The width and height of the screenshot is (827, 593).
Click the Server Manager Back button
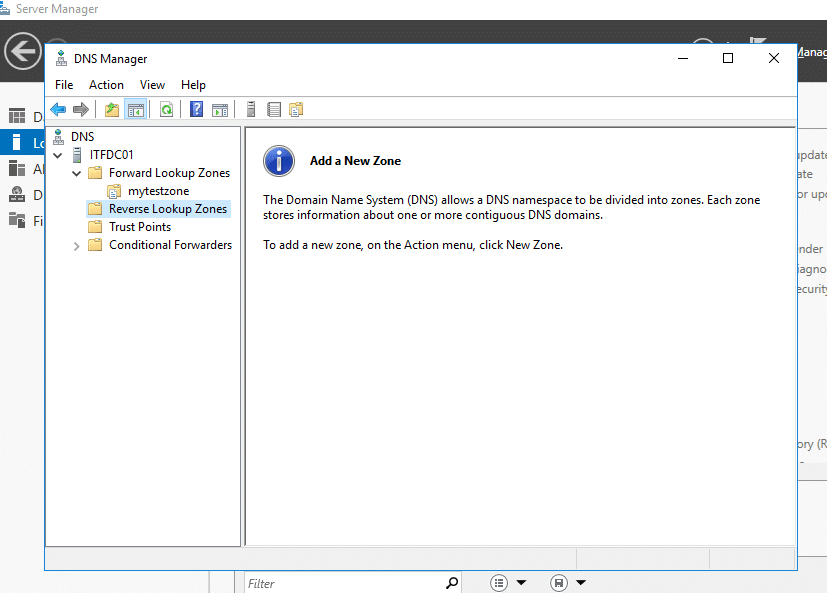[x=22, y=51]
